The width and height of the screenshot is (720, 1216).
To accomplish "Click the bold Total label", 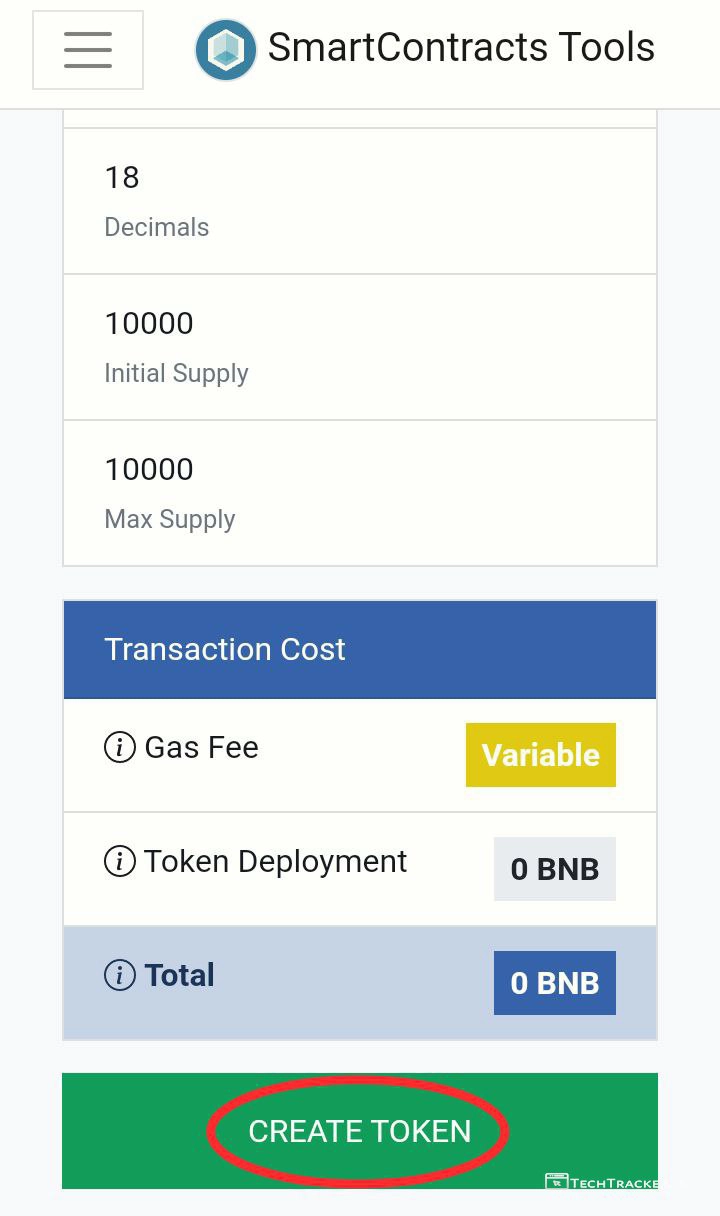I will click(x=180, y=975).
